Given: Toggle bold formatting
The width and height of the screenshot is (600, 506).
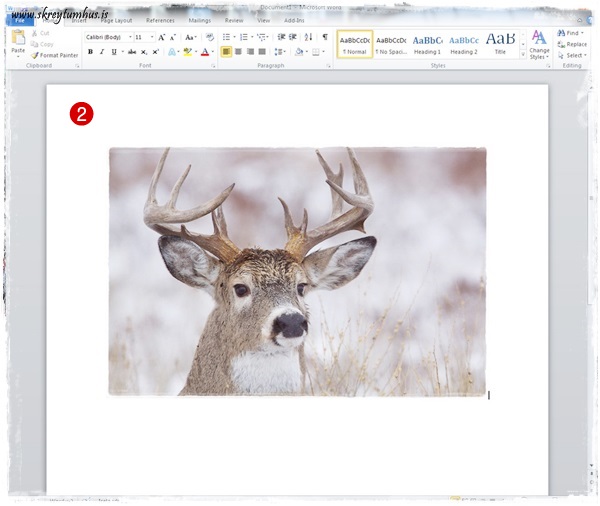Looking at the screenshot, I should [x=90, y=52].
